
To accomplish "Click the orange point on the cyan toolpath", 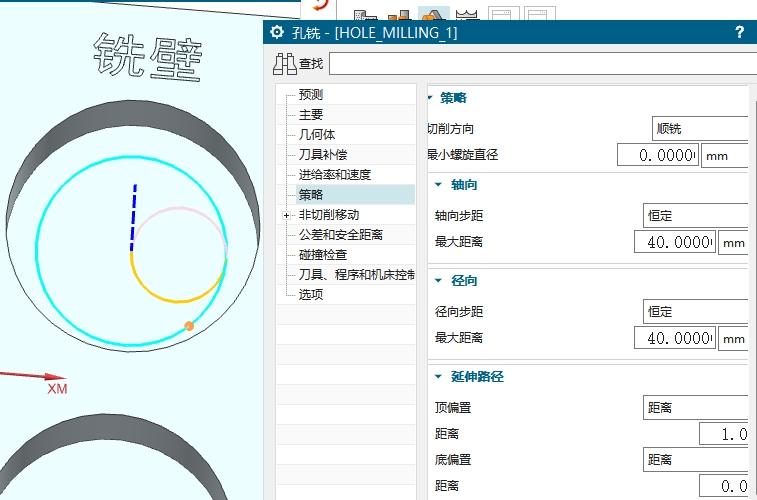I will pos(189,326).
